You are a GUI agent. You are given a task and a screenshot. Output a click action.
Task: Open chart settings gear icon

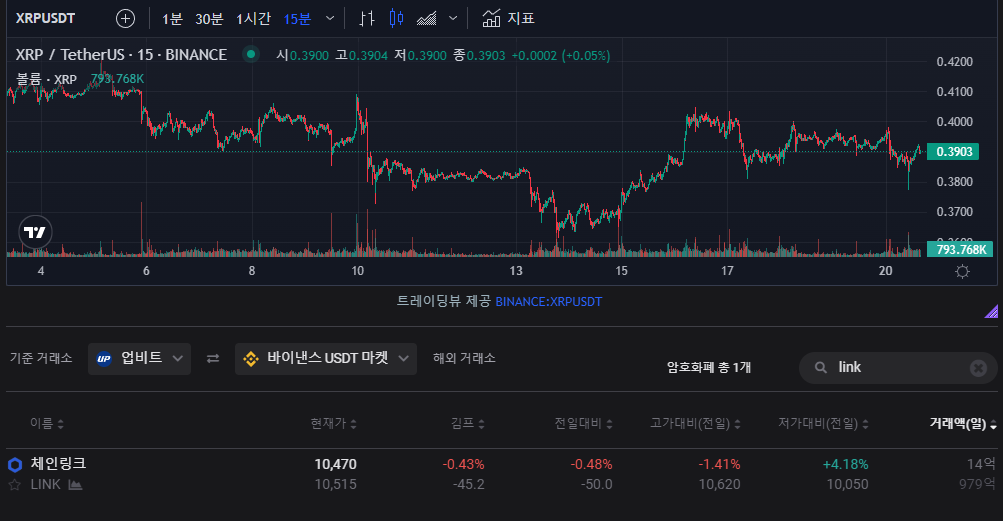(x=962, y=271)
